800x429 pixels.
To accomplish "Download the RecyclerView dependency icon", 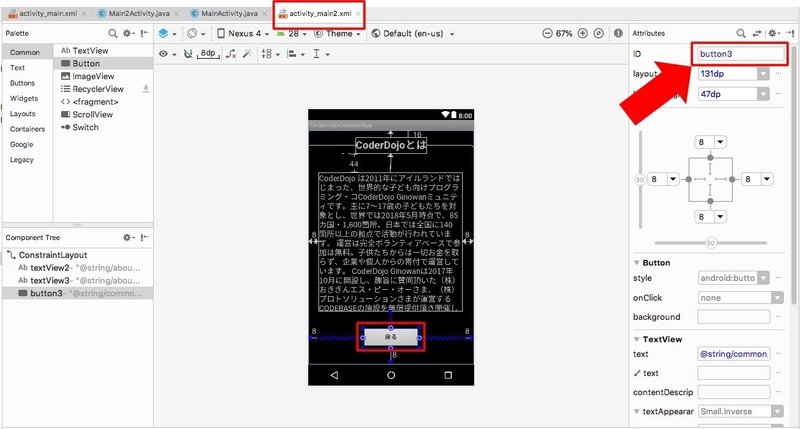I will click(146, 89).
